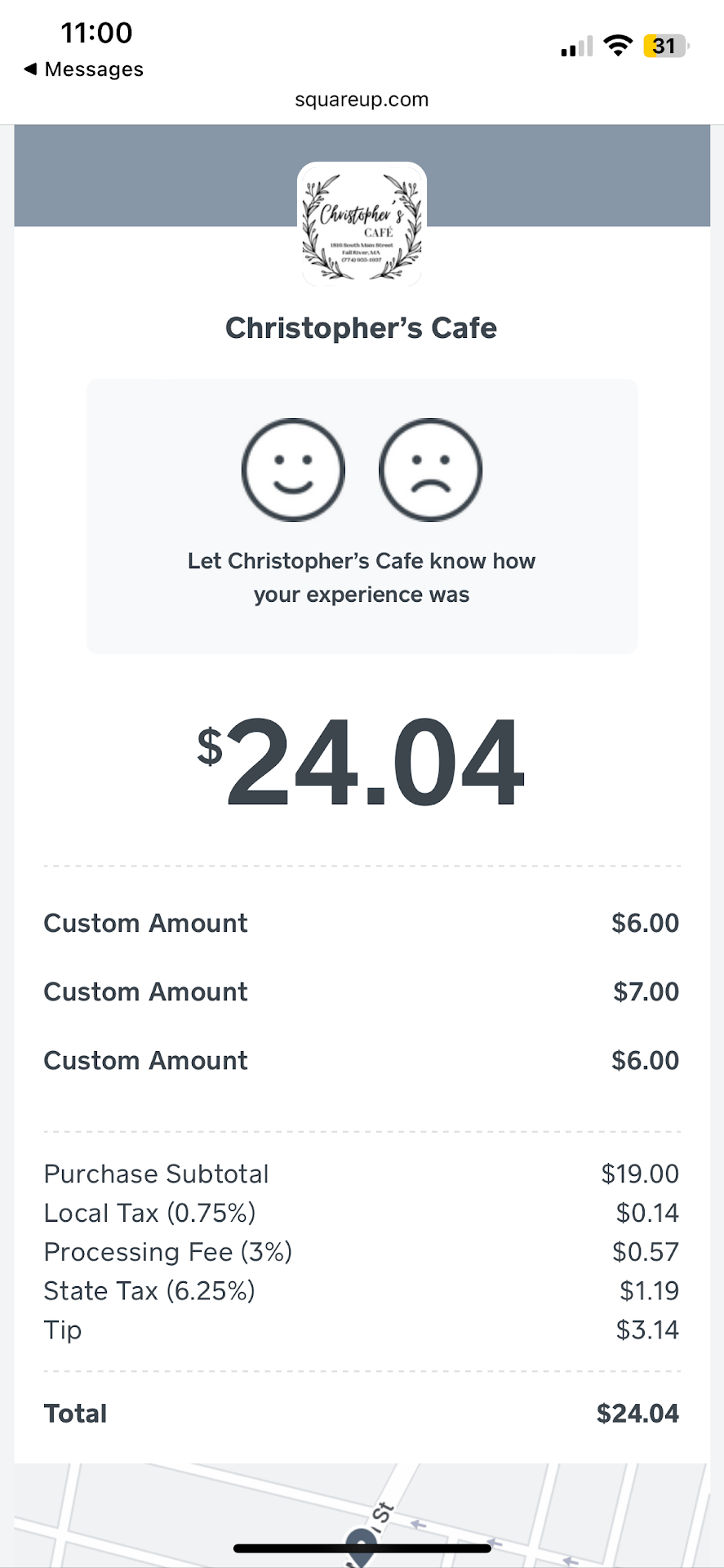Tap the Wi-Fi status icon
Screen dimensions: 724x1568
pyautogui.click(x=619, y=46)
